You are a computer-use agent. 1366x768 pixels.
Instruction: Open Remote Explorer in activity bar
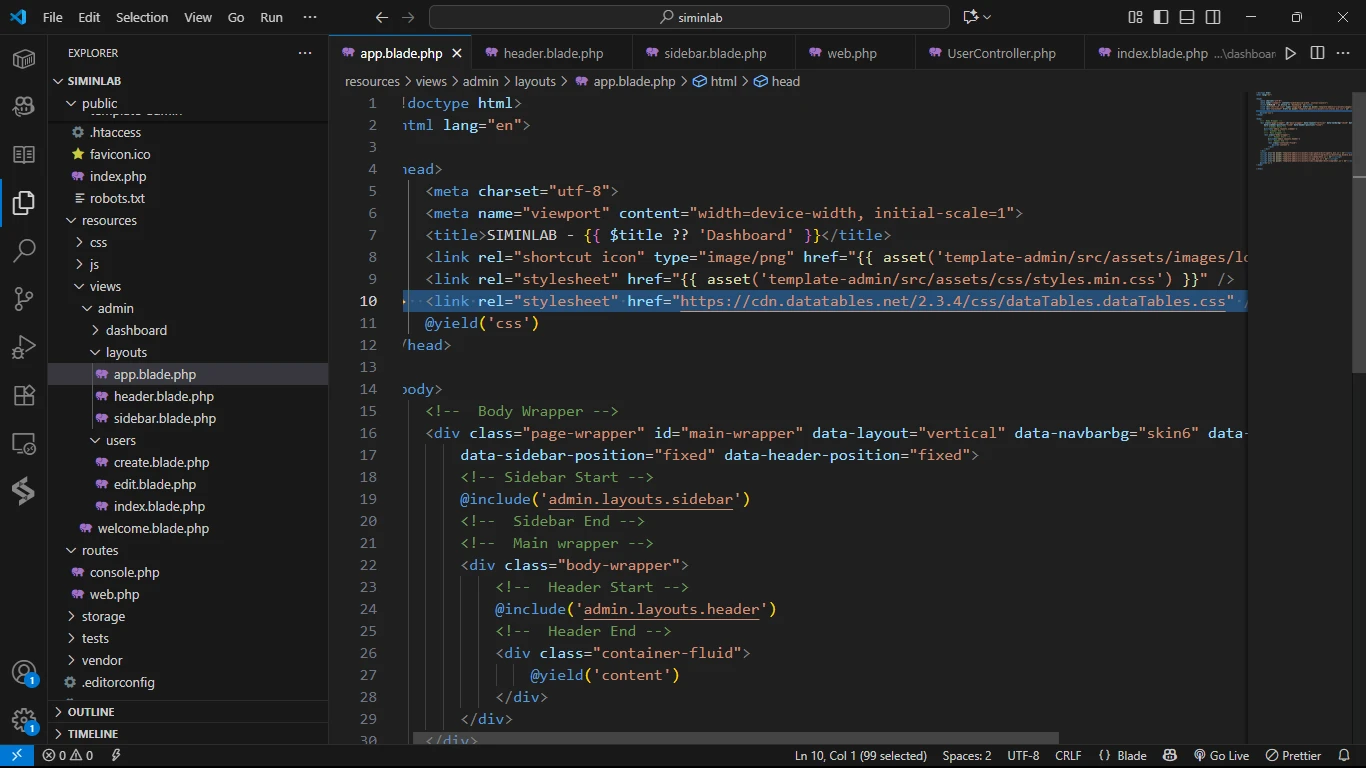pos(24,443)
